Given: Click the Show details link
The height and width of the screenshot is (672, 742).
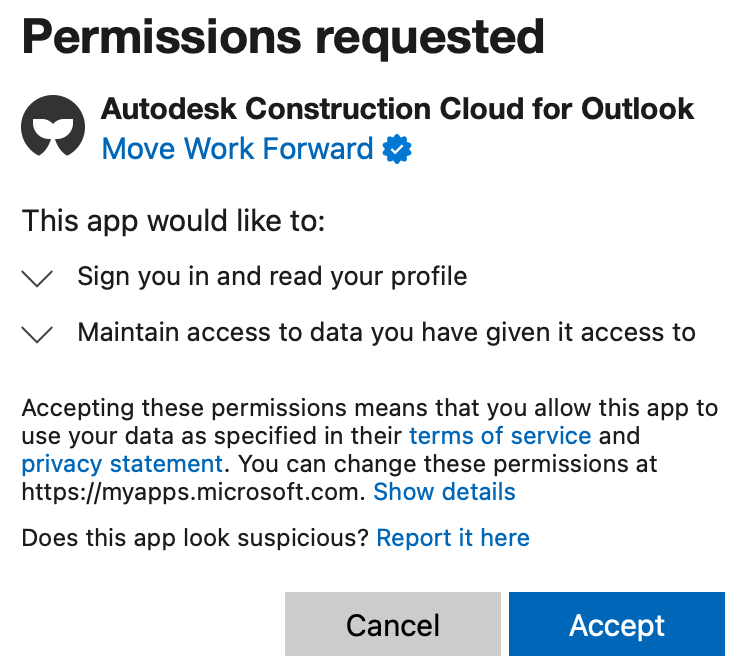Looking at the screenshot, I should (x=444, y=492).
